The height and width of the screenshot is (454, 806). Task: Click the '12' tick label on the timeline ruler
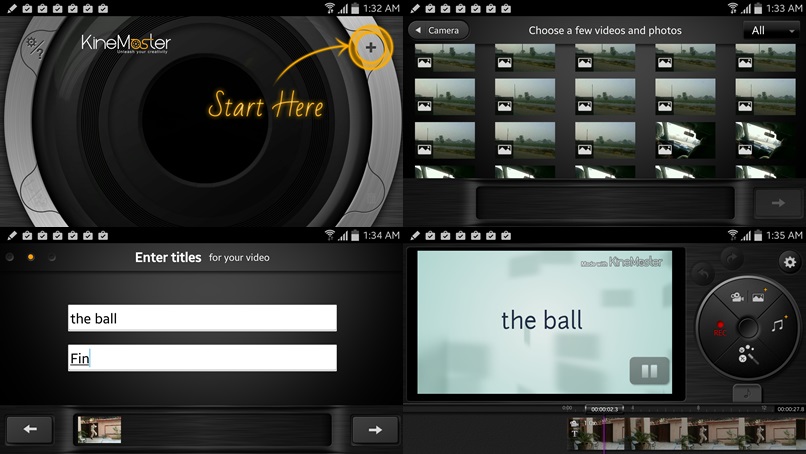(764, 408)
